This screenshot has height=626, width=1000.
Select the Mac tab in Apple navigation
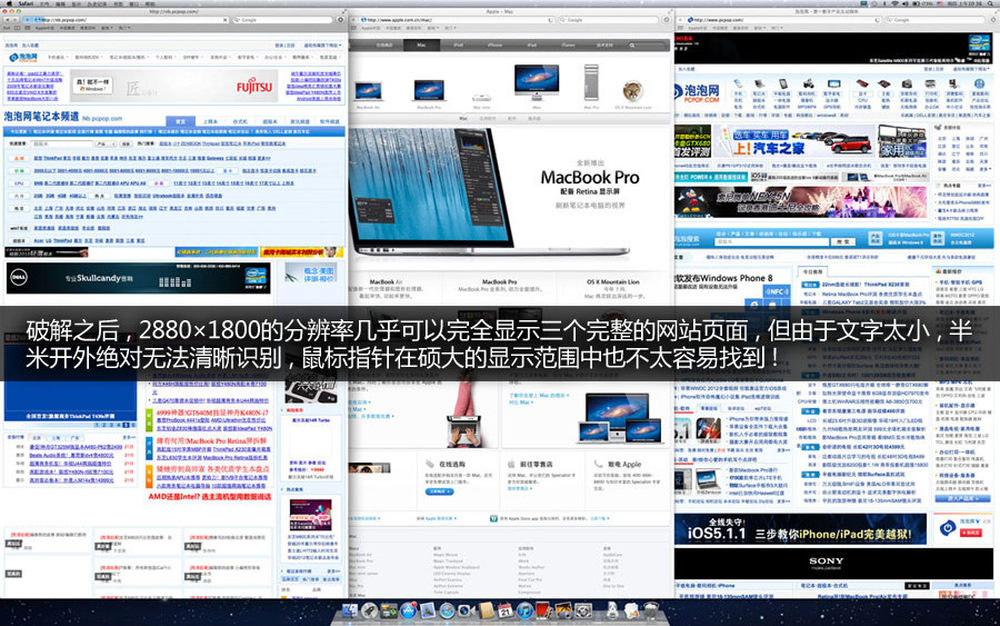click(422, 45)
